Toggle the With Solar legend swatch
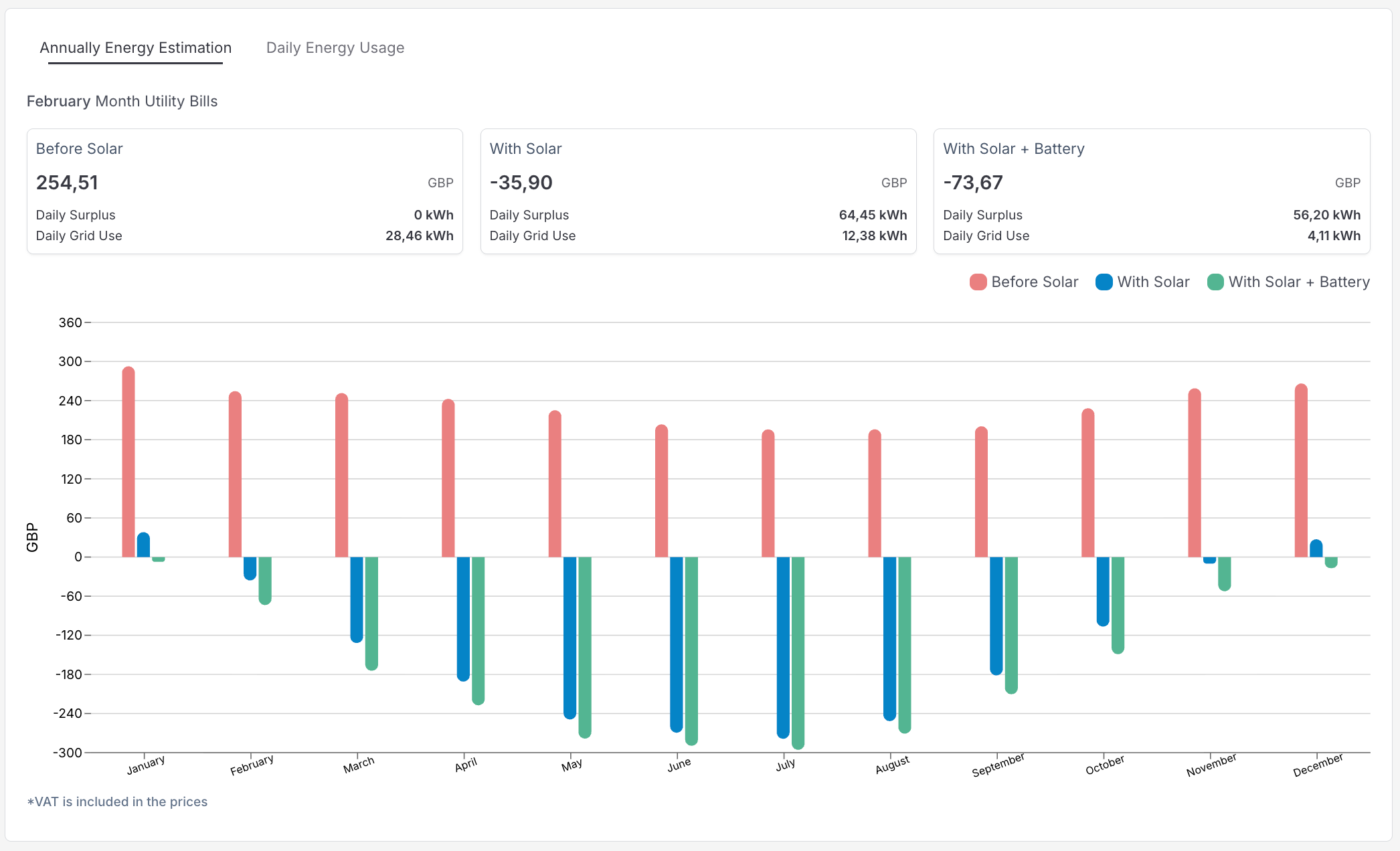This screenshot has width=1400, height=851. pyautogui.click(x=1104, y=282)
